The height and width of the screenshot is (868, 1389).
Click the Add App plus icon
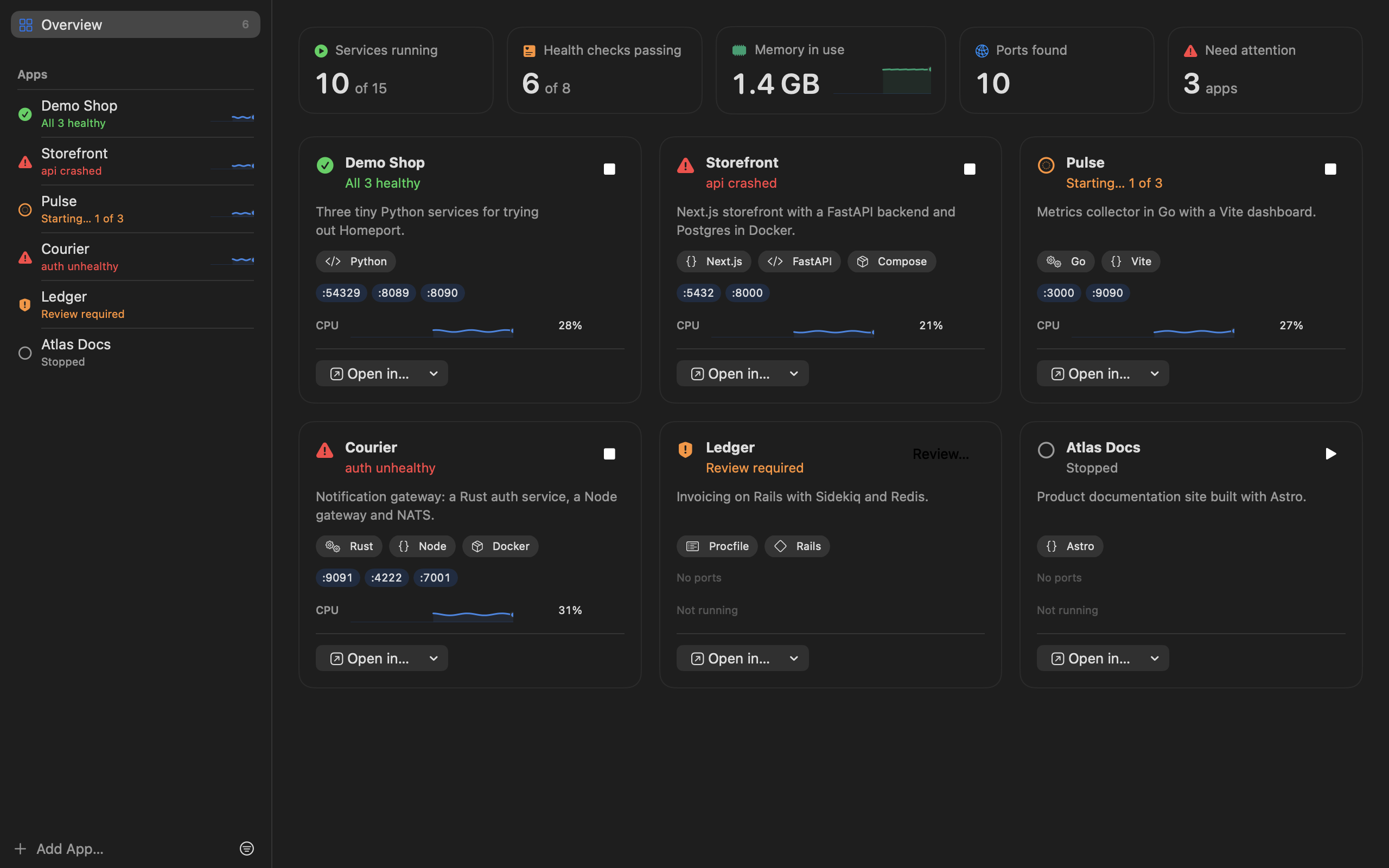point(20,848)
